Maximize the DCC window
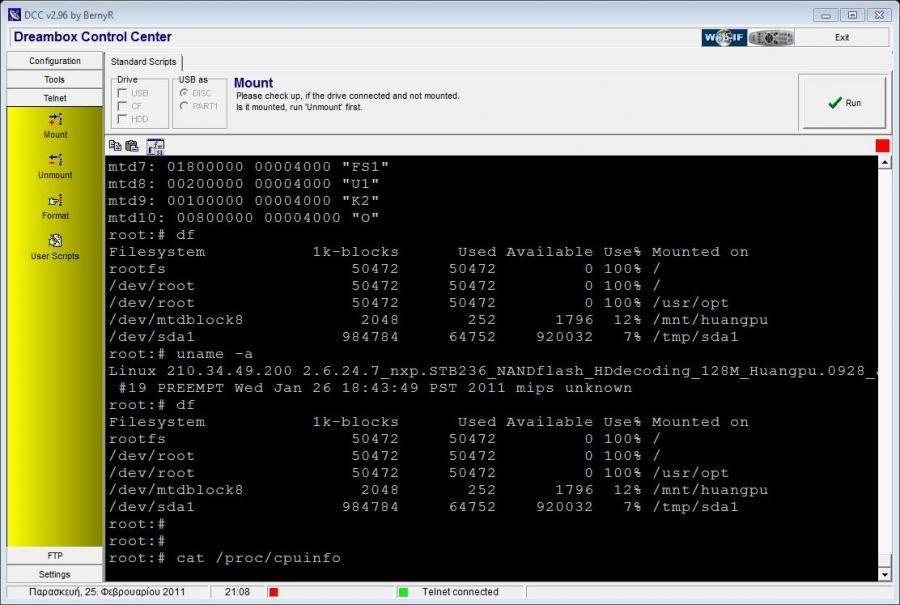 pyautogui.click(x=852, y=15)
